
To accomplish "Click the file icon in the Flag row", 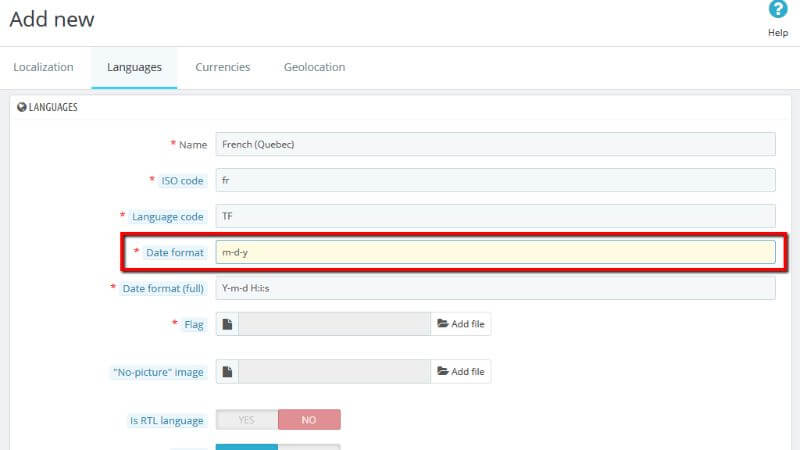I will pos(227,324).
